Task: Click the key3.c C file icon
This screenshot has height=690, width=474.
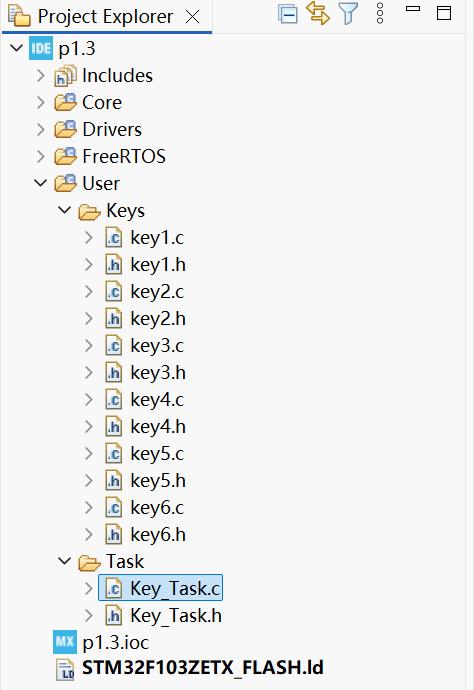Action: coord(114,345)
